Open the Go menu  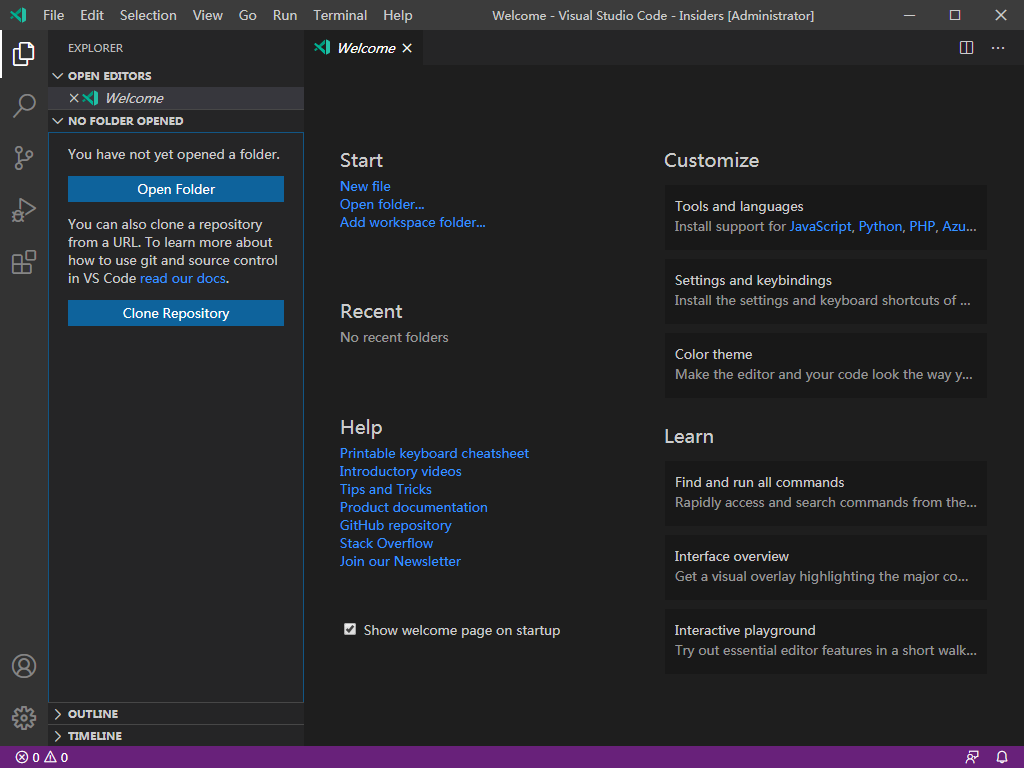coord(248,15)
